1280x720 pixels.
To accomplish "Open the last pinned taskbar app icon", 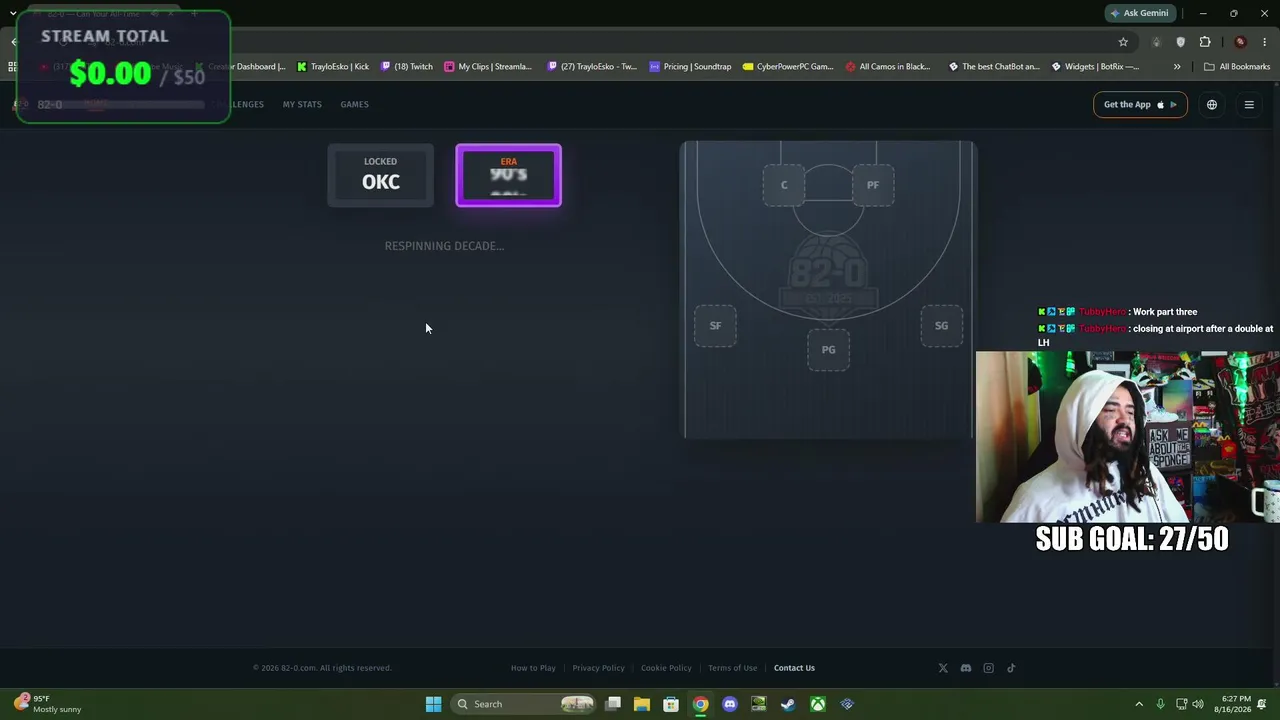I will pyautogui.click(x=847, y=704).
